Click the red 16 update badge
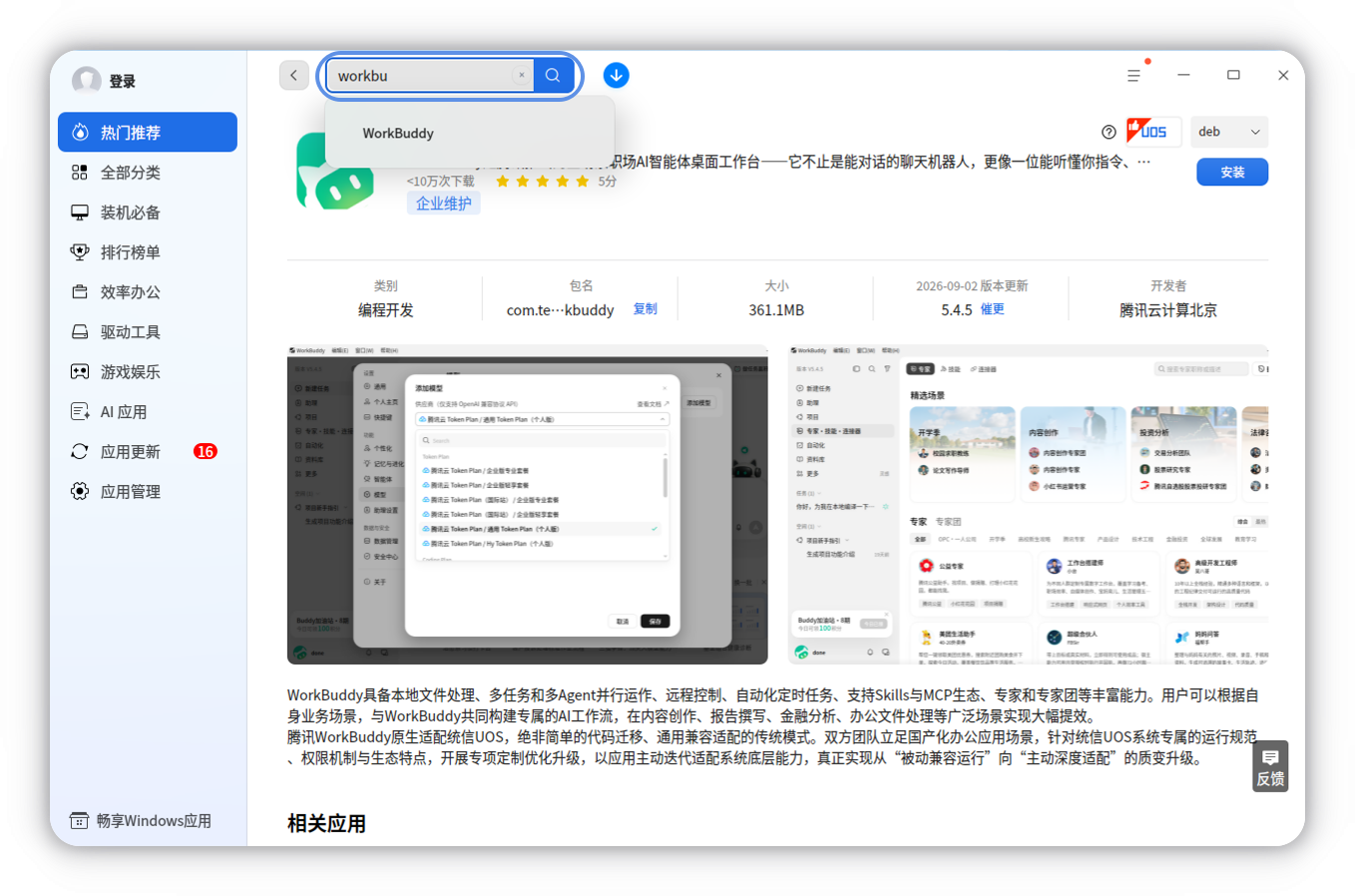The width and height of the screenshot is (1355, 896). pos(206,452)
